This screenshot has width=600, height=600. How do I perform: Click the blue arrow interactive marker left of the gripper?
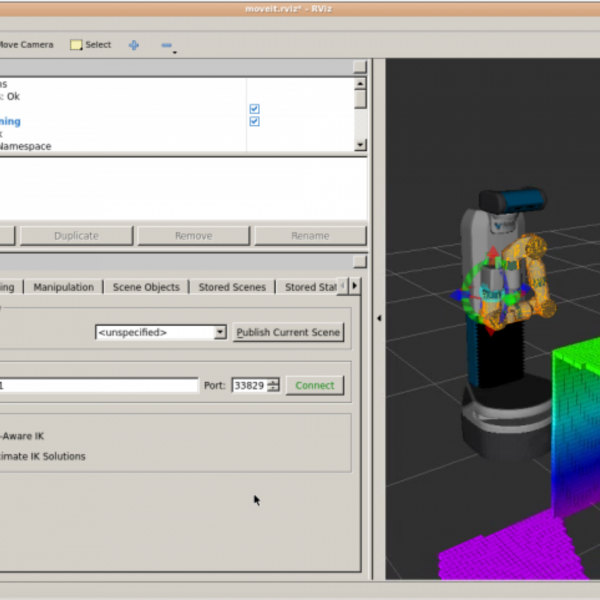point(458,295)
